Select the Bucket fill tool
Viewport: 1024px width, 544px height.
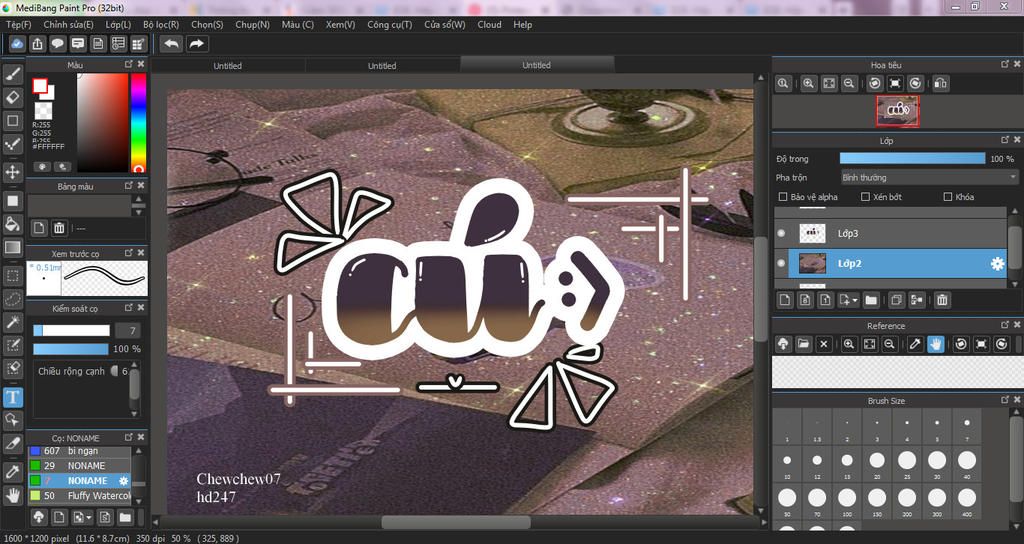[x=12, y=224]
